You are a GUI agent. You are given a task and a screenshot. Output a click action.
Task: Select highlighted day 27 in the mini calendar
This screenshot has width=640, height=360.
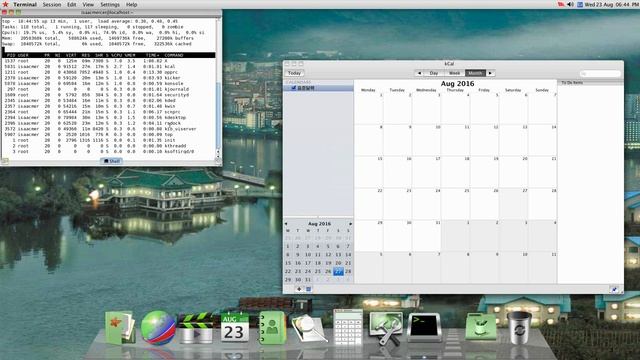[338, 271]
